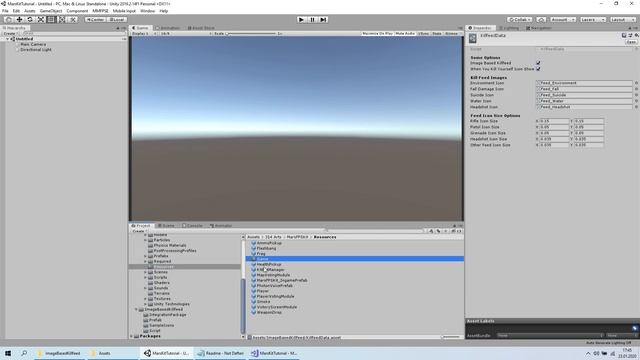Open Windows Start menu

[8, 353]
